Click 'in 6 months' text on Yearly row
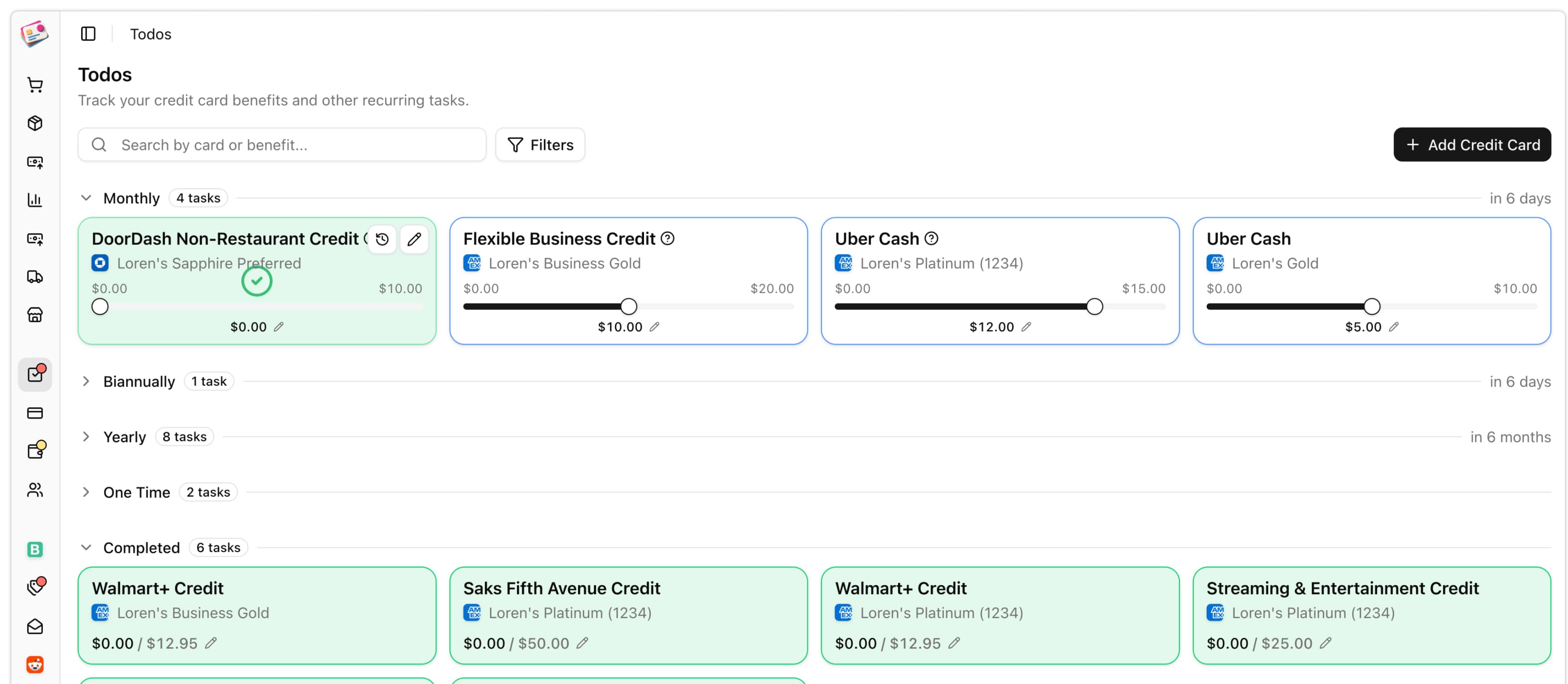The width and height of the screenshot is (1568, 684). click(x=1510, y=437)
